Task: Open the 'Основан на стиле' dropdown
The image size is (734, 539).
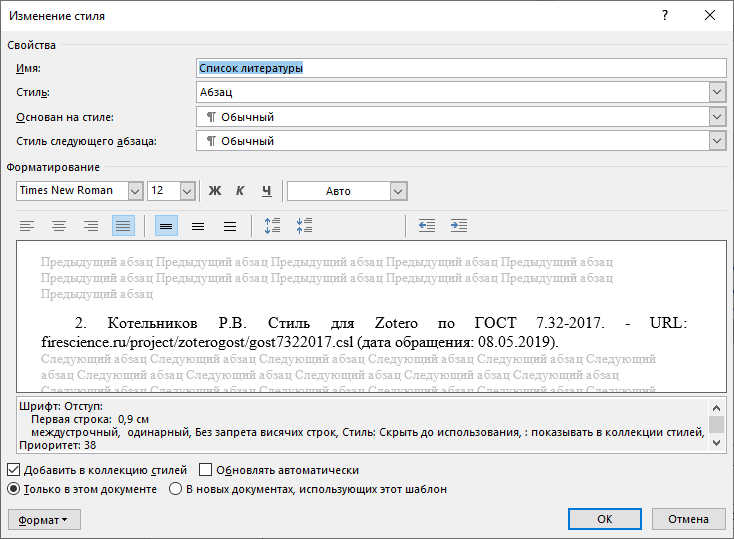Action: pyautogui.click(x=717, y=117)
